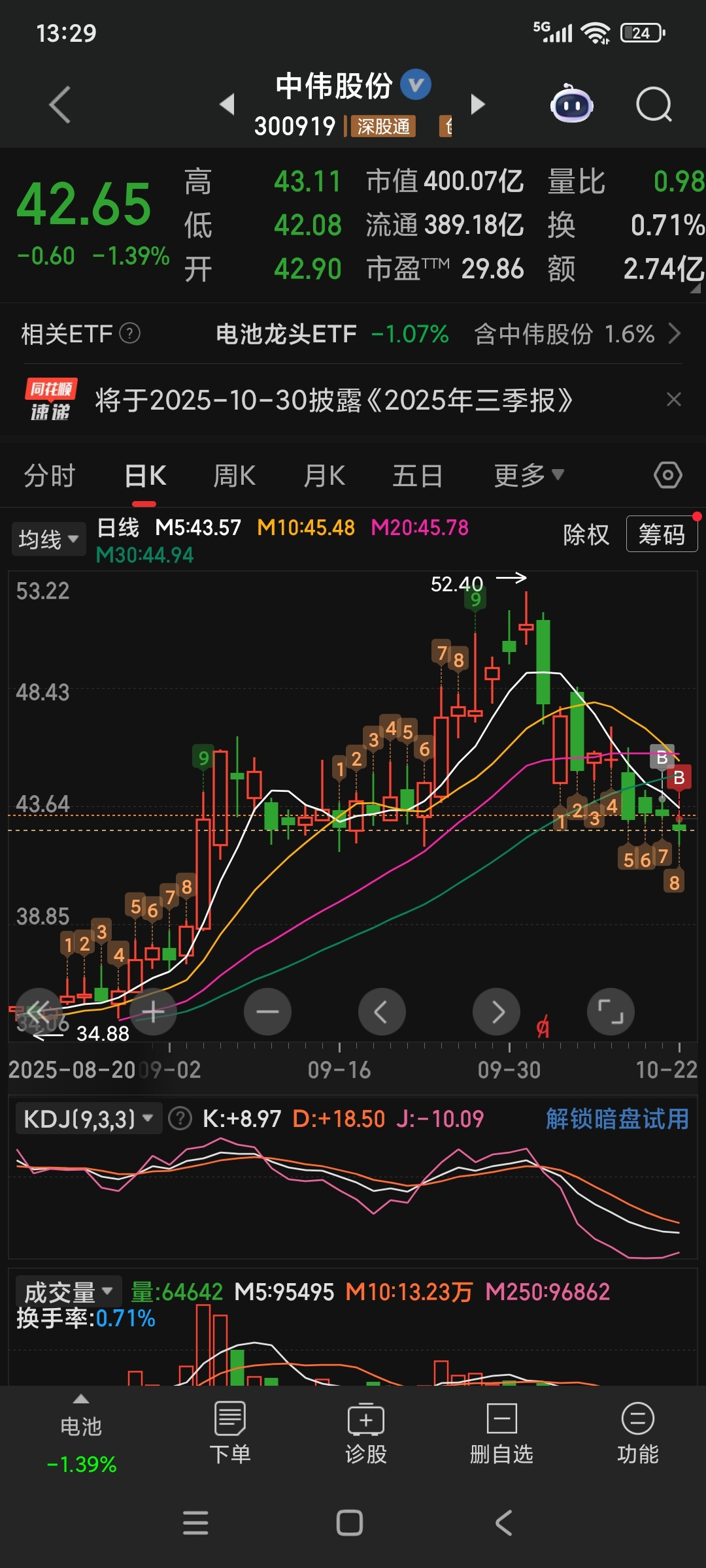Tap the red B trade marker
Image resolution: width=706 pixels, height=1568 pixels.
(679, 777)
